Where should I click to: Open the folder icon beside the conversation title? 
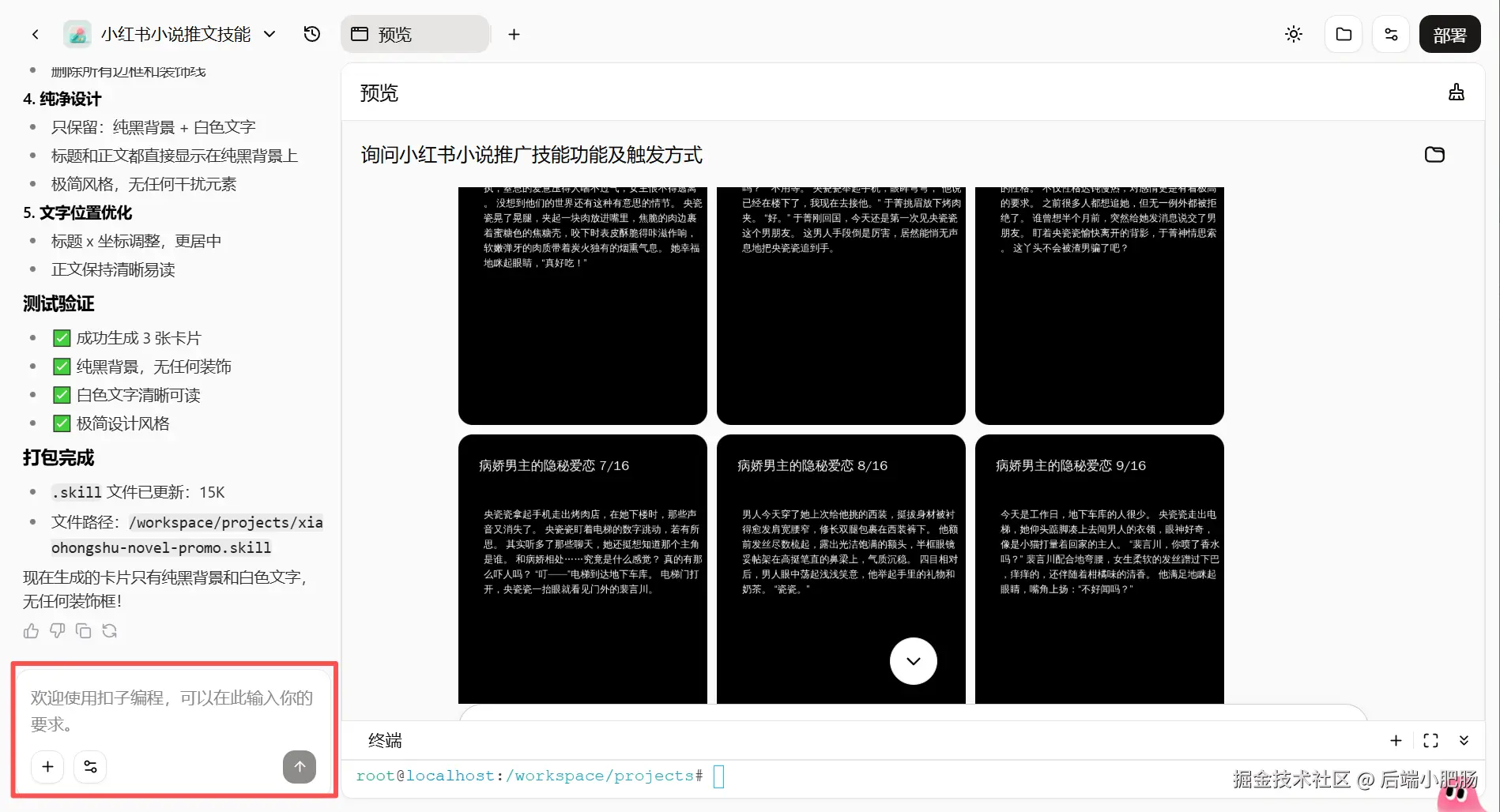pyautogui.click(x=1434, y=155)
